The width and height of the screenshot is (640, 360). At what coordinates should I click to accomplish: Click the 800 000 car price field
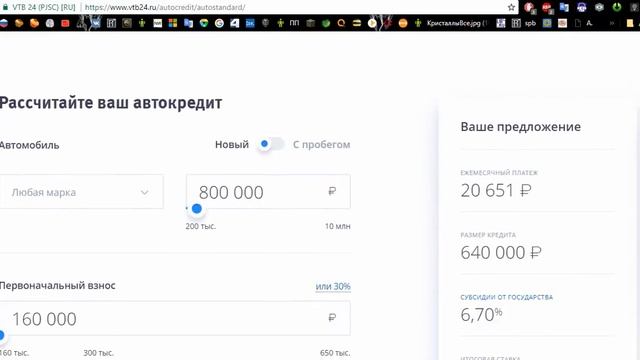pos(268,192)
